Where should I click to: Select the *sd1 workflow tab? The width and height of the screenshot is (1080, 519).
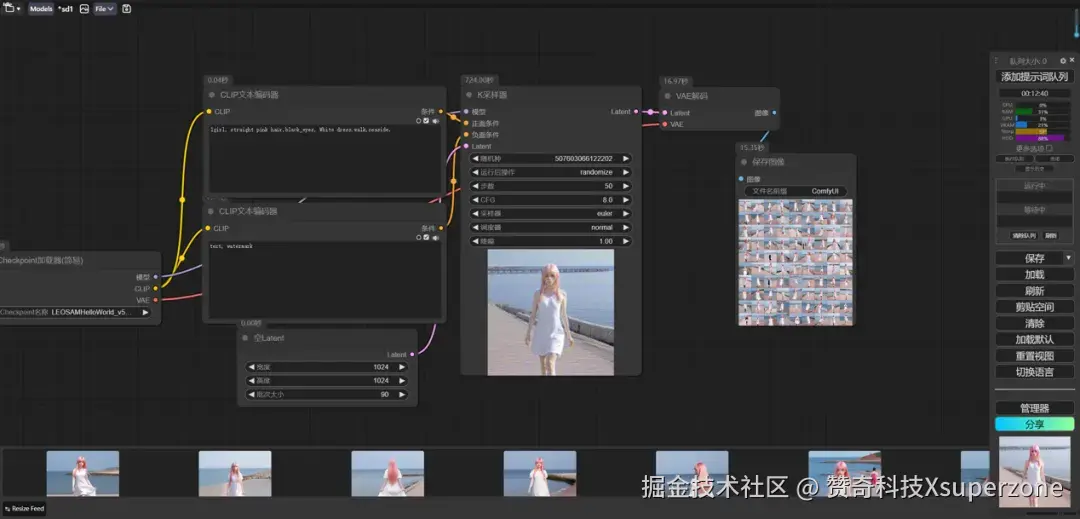(x=65, y=9)
